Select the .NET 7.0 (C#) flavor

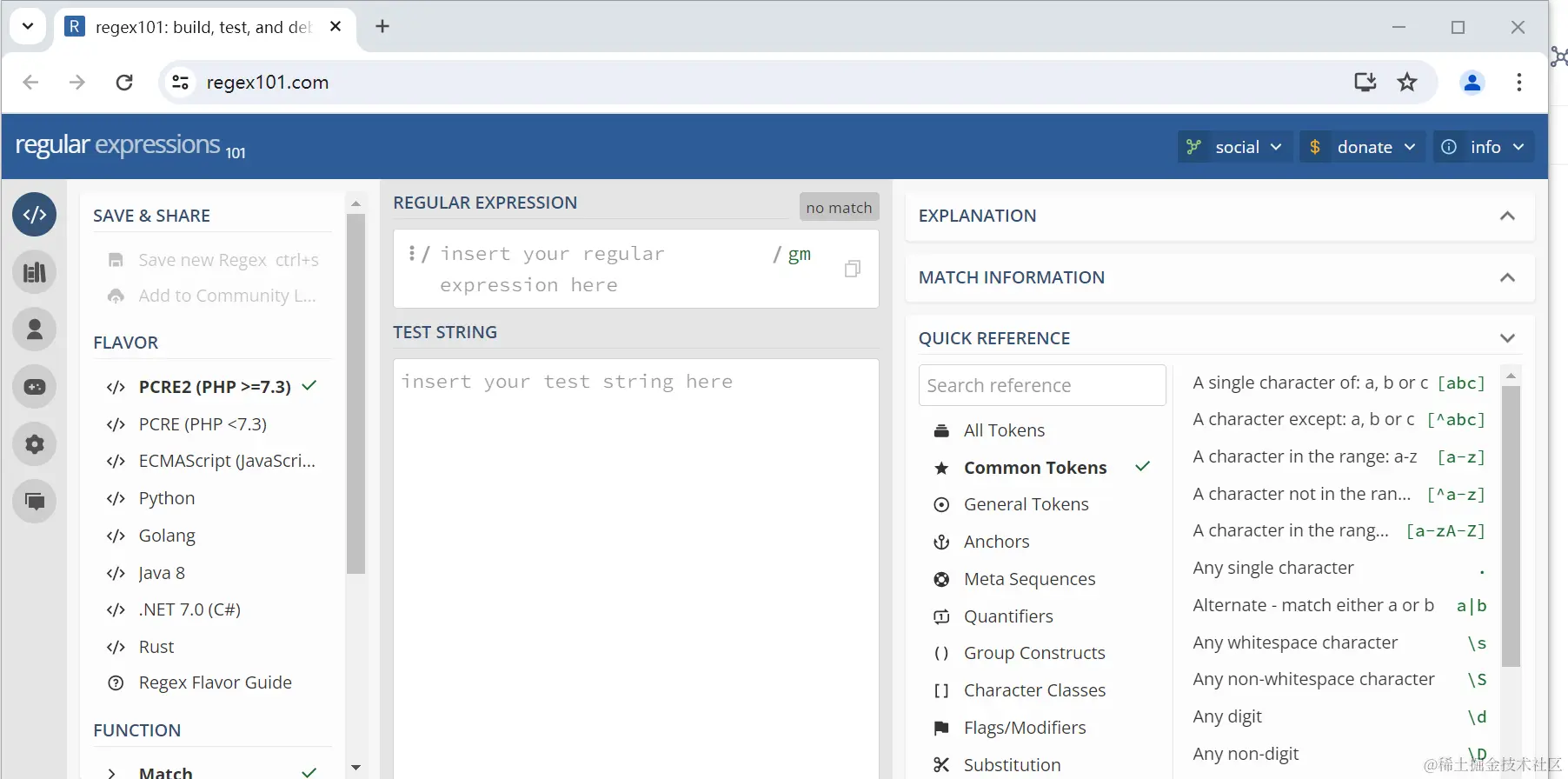212,609
